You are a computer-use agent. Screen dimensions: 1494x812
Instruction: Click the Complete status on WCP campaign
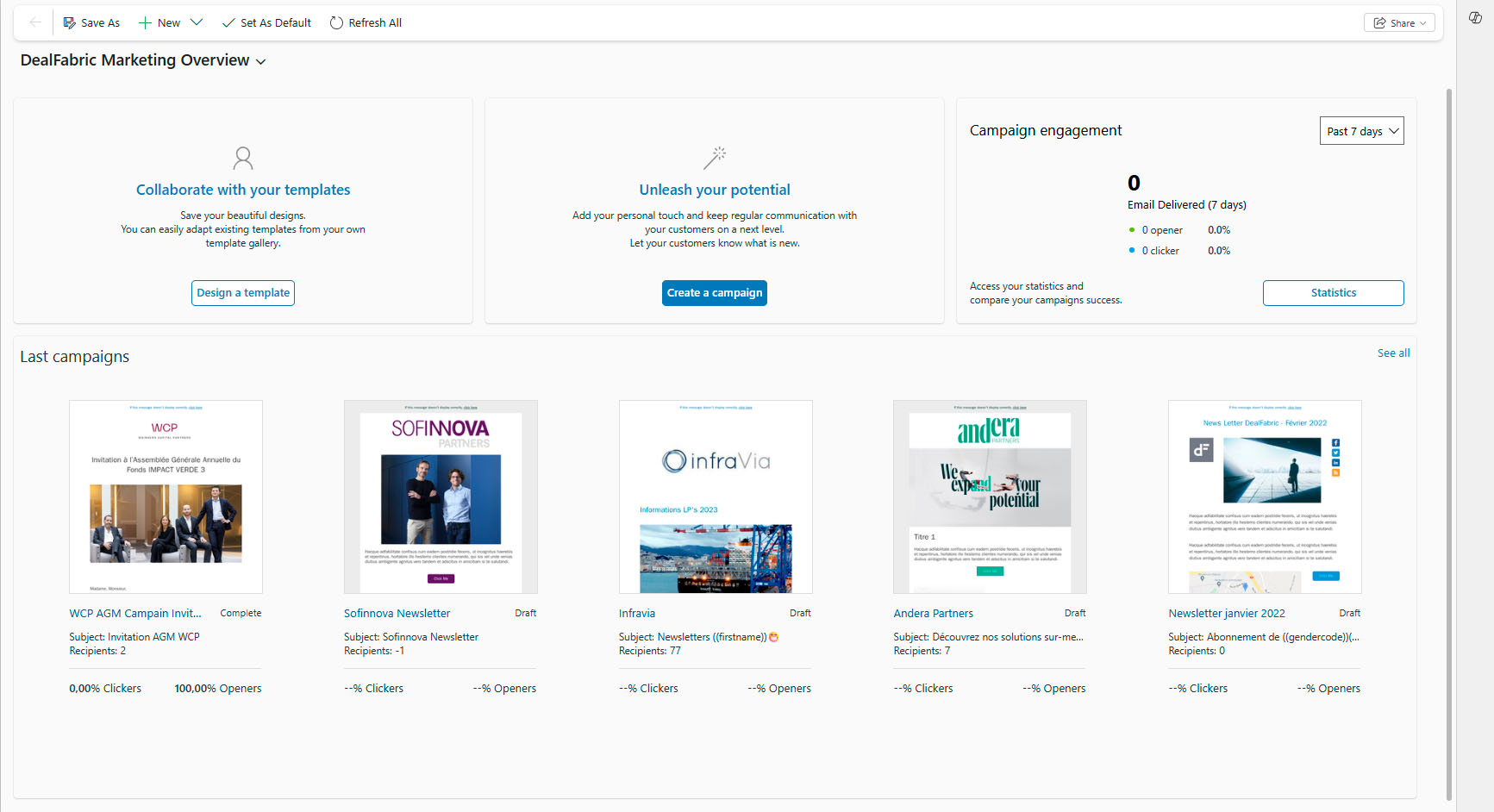pos(241,614)
